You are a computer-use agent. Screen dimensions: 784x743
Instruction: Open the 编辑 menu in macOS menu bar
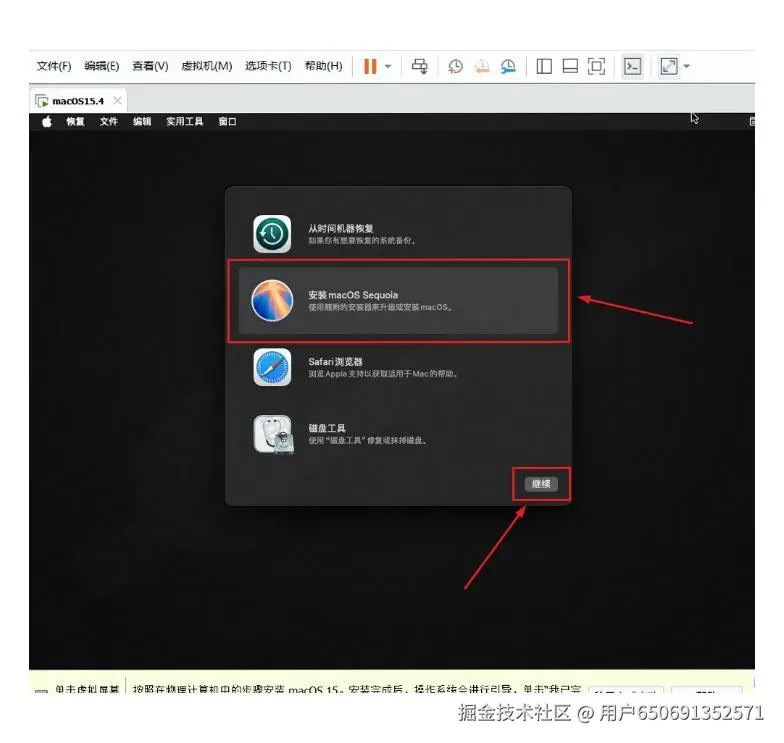click(x=142, y=122)
